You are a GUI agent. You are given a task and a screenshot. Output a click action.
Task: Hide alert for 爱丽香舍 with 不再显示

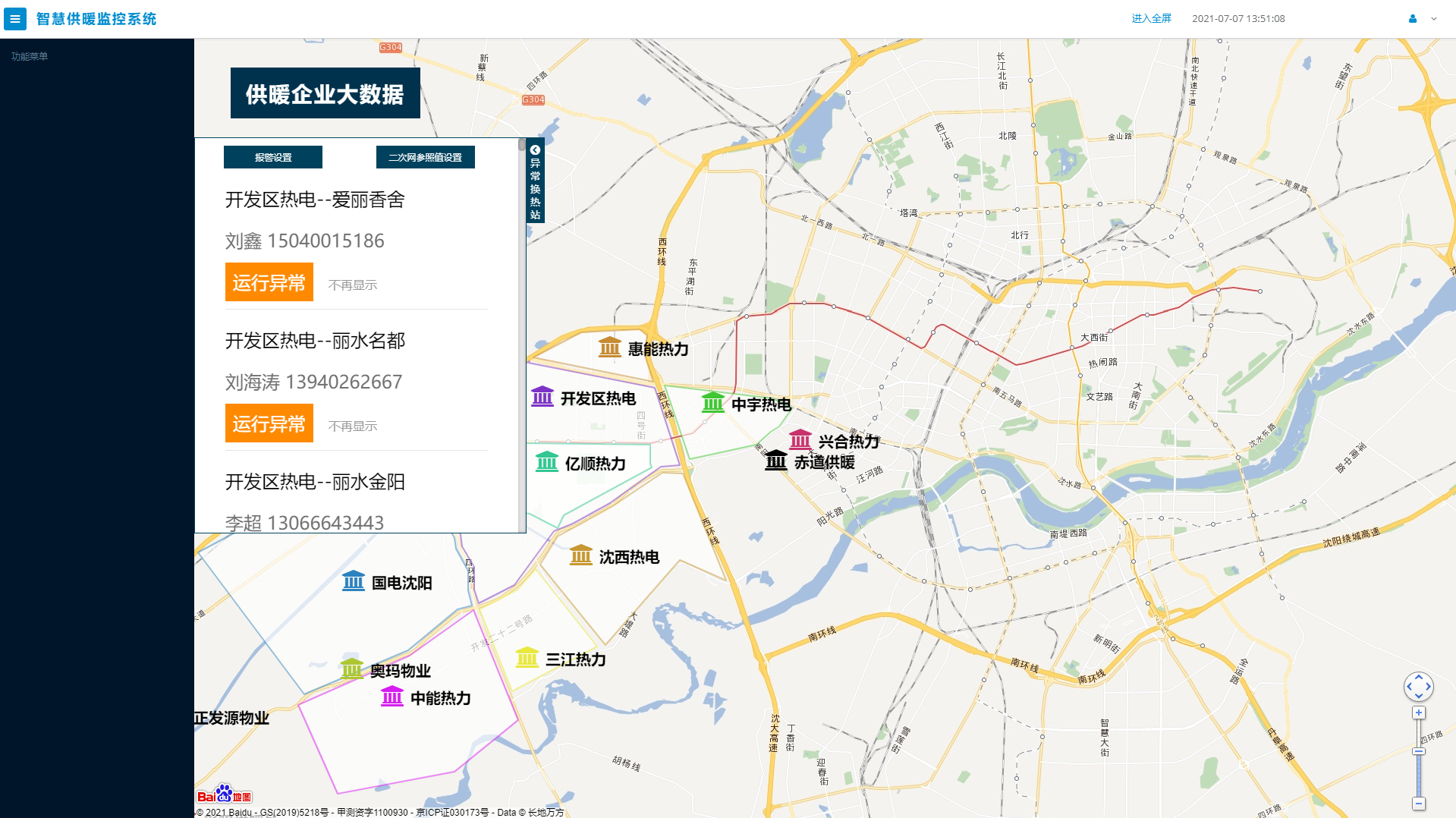[x=352, y=285]
